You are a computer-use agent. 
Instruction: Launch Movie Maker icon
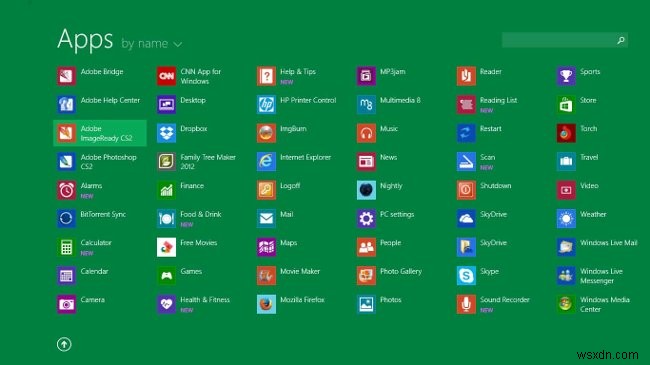[266, 276]
